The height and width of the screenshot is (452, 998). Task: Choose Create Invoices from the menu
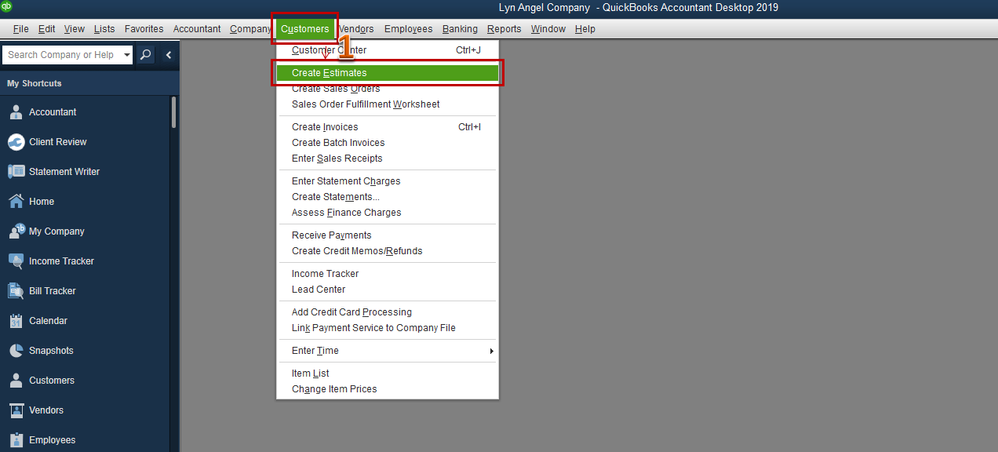388,127
